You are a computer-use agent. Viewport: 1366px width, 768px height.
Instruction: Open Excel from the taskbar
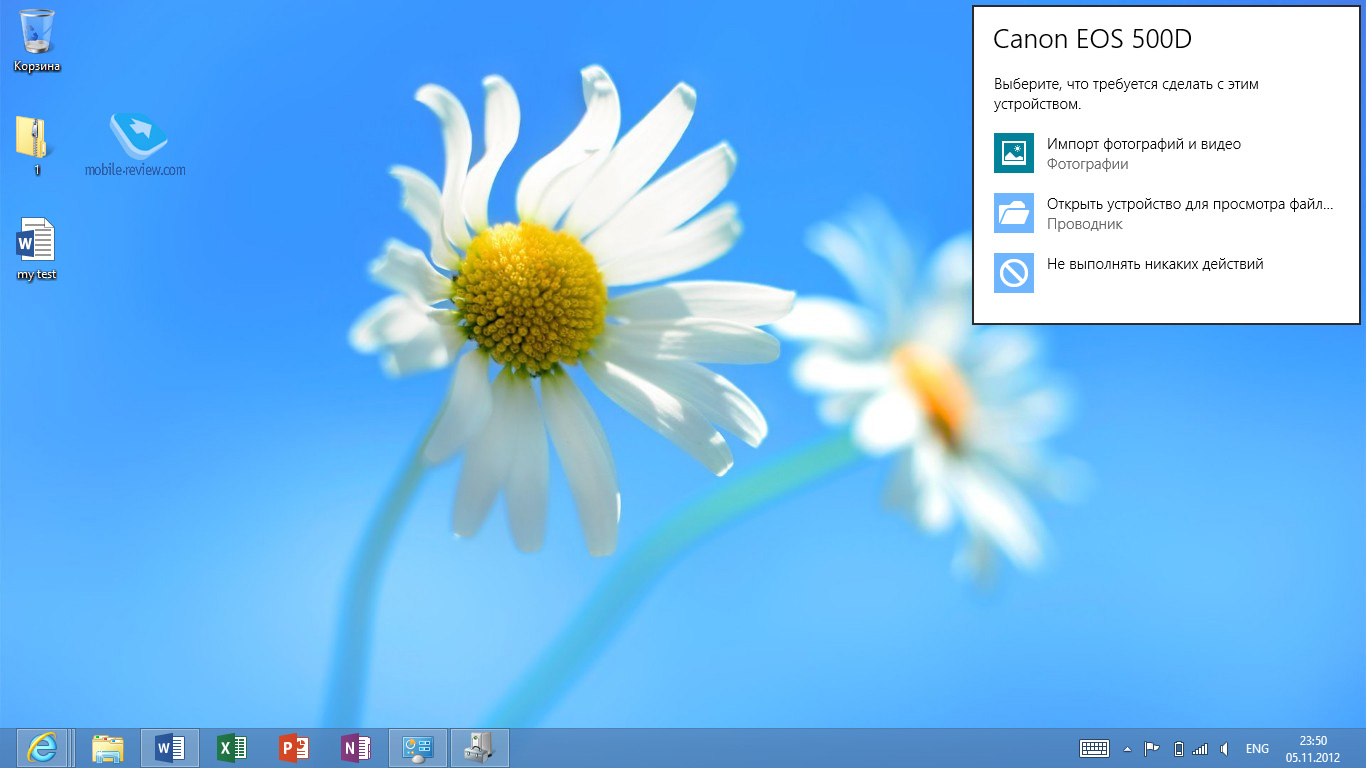click(x=232, y=748)
